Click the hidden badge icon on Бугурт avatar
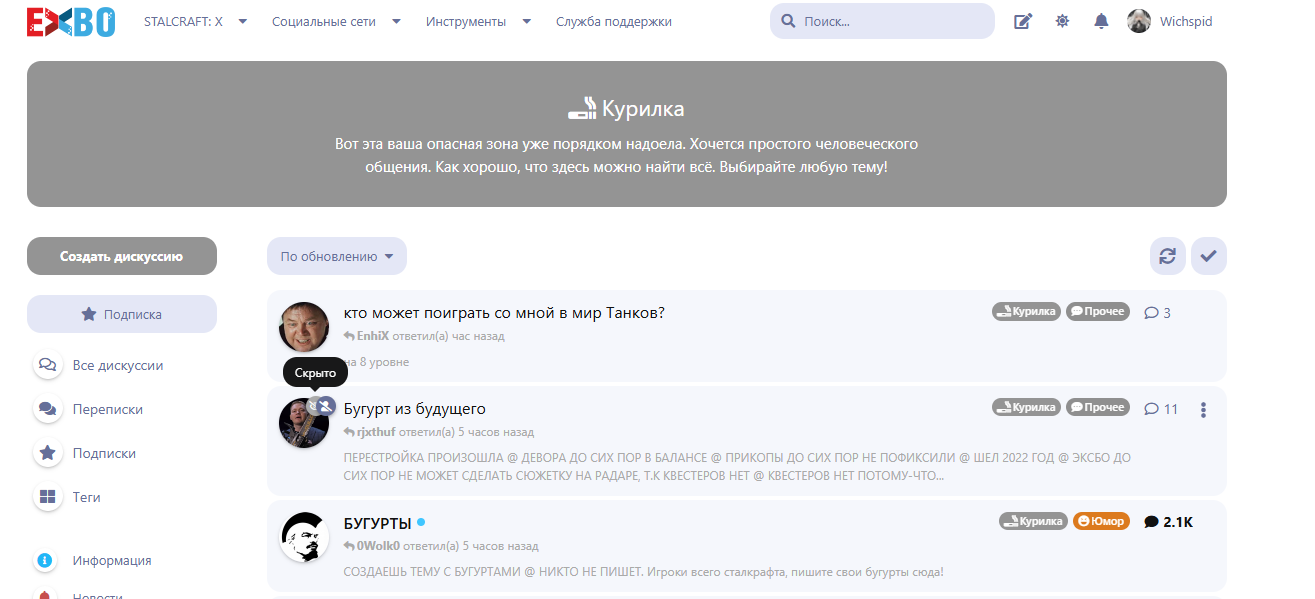 click(325, 405)
